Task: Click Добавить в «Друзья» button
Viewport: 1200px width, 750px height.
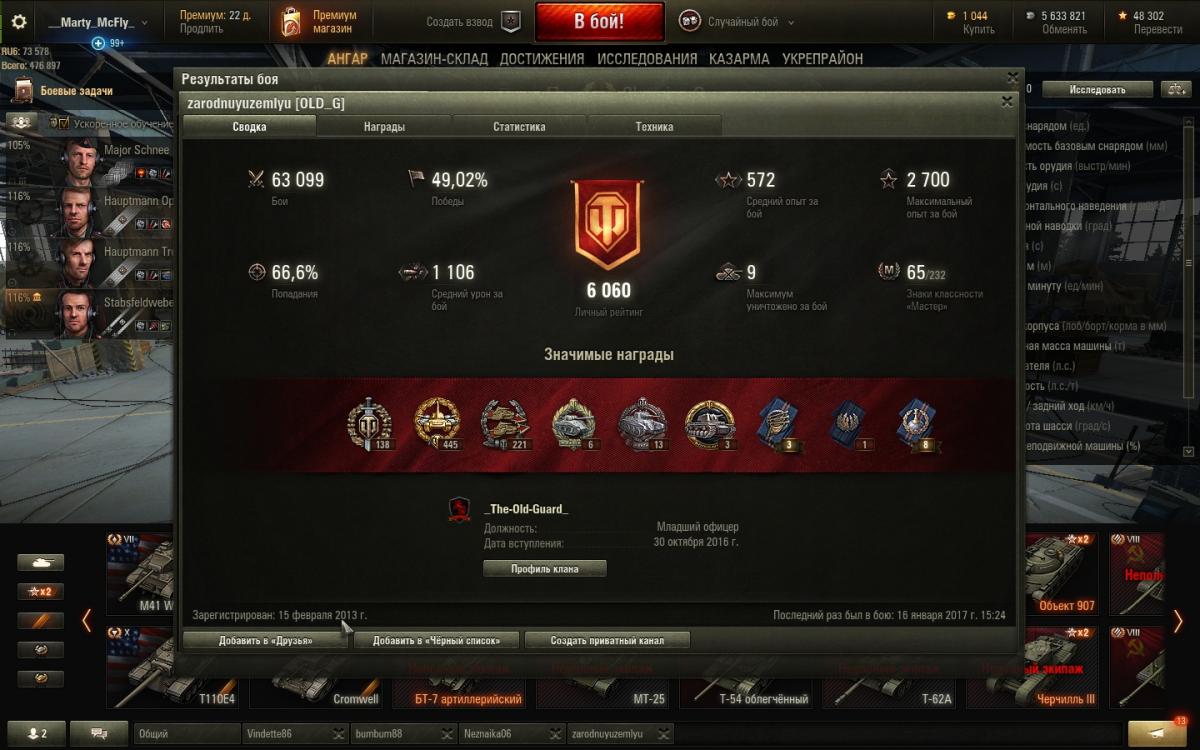Action: pyautogui.click(x=266, y=640)
